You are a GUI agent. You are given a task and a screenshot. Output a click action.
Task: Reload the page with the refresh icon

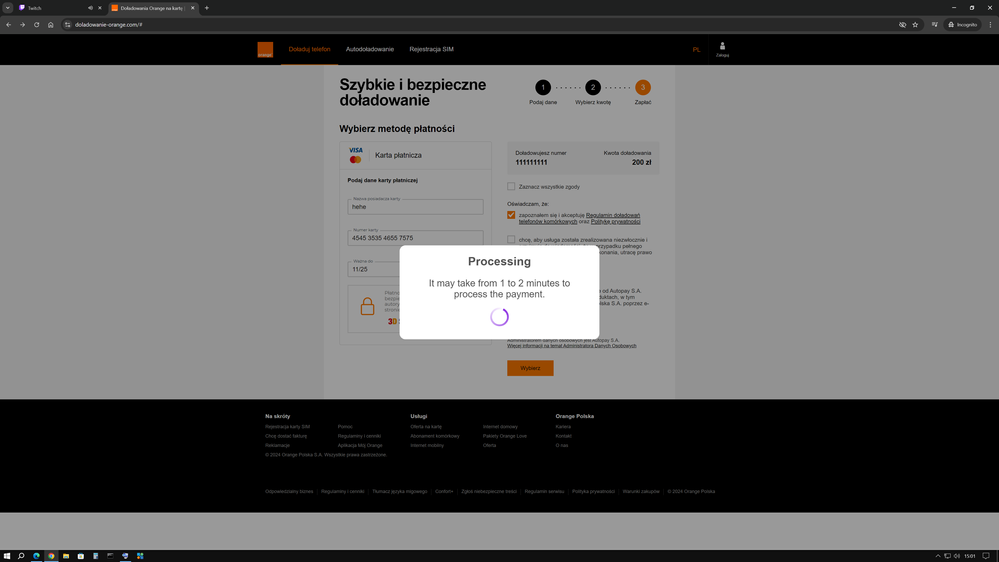[36, 25]
